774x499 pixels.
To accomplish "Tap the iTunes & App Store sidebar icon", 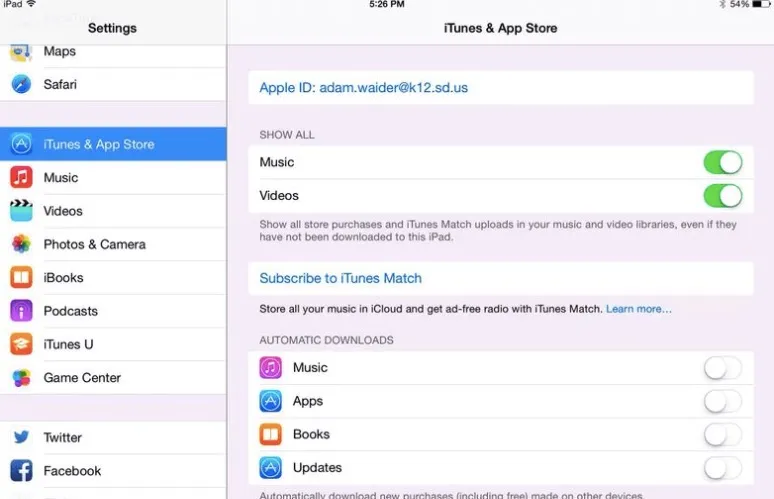I will coord(21,144).
